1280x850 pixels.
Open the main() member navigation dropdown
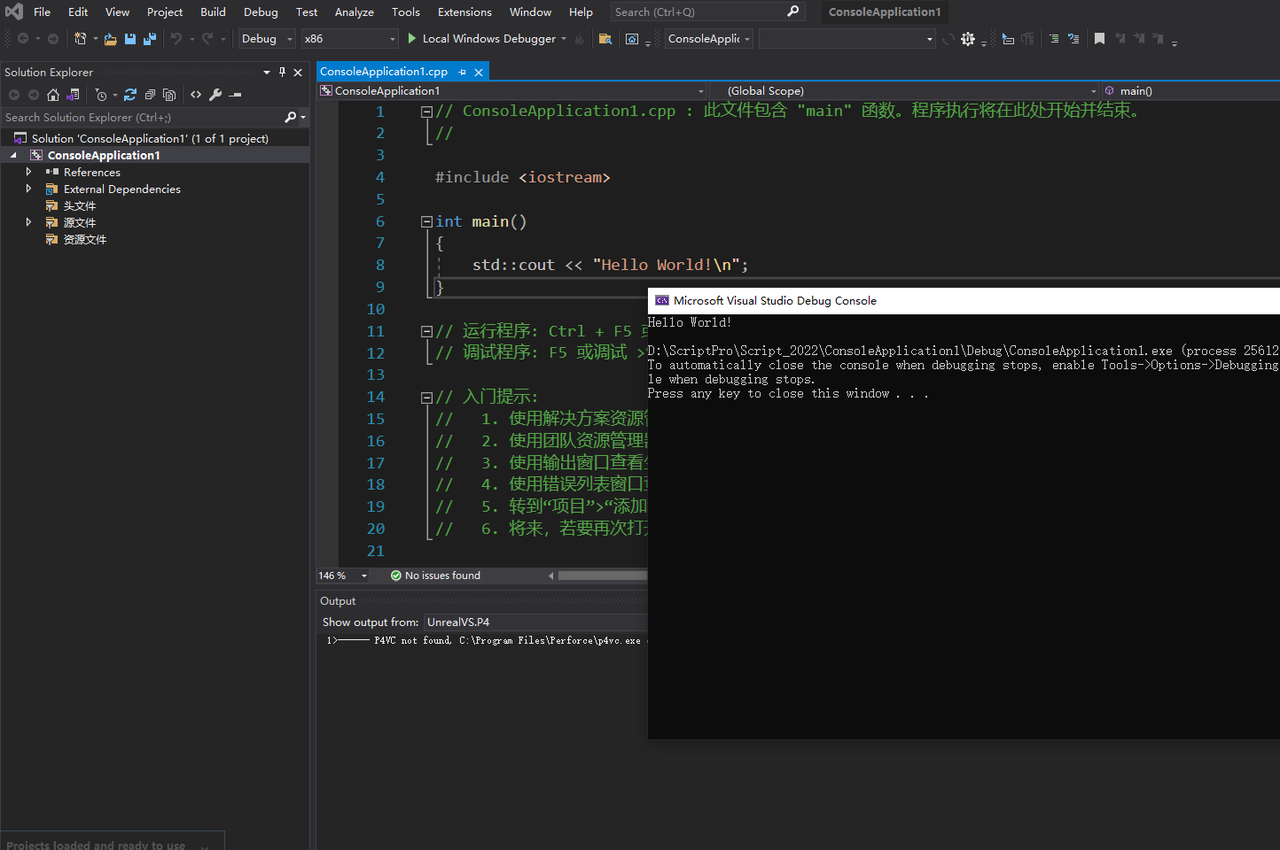(1190, 91)
